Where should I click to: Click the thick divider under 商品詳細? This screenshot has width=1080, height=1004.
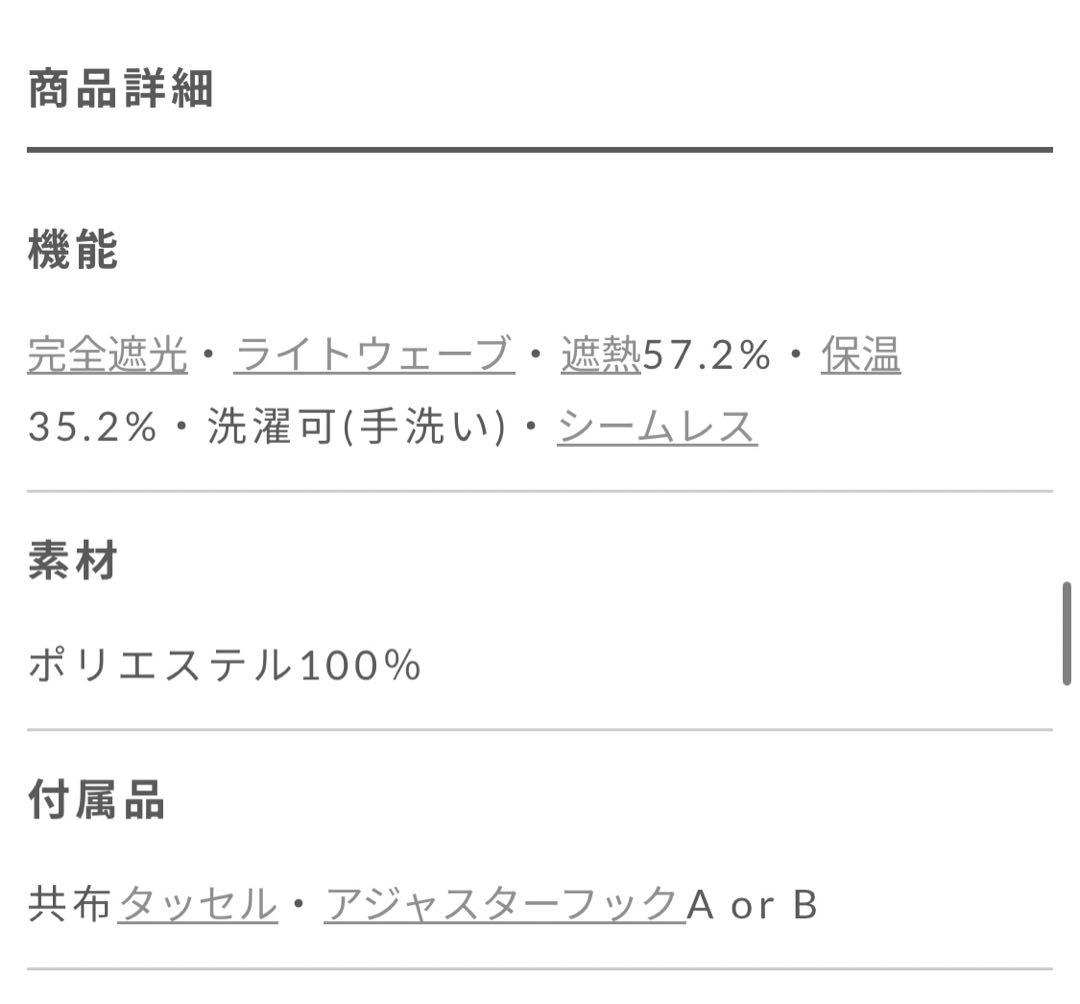540,150
